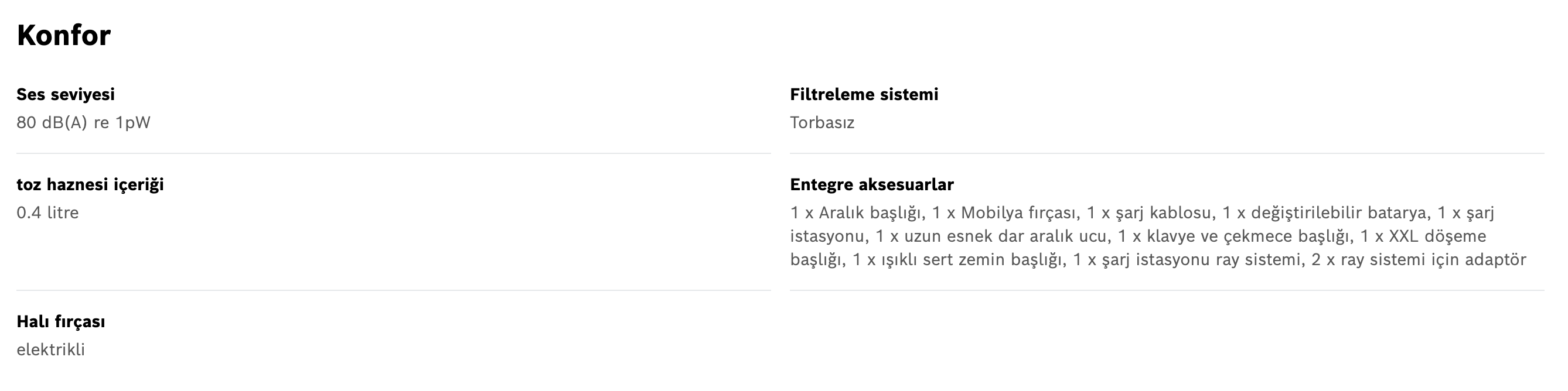Click the 0.4 litre value
Image resolution: width=1568 pixels, height=391 pixels.
tap(47, 213)
